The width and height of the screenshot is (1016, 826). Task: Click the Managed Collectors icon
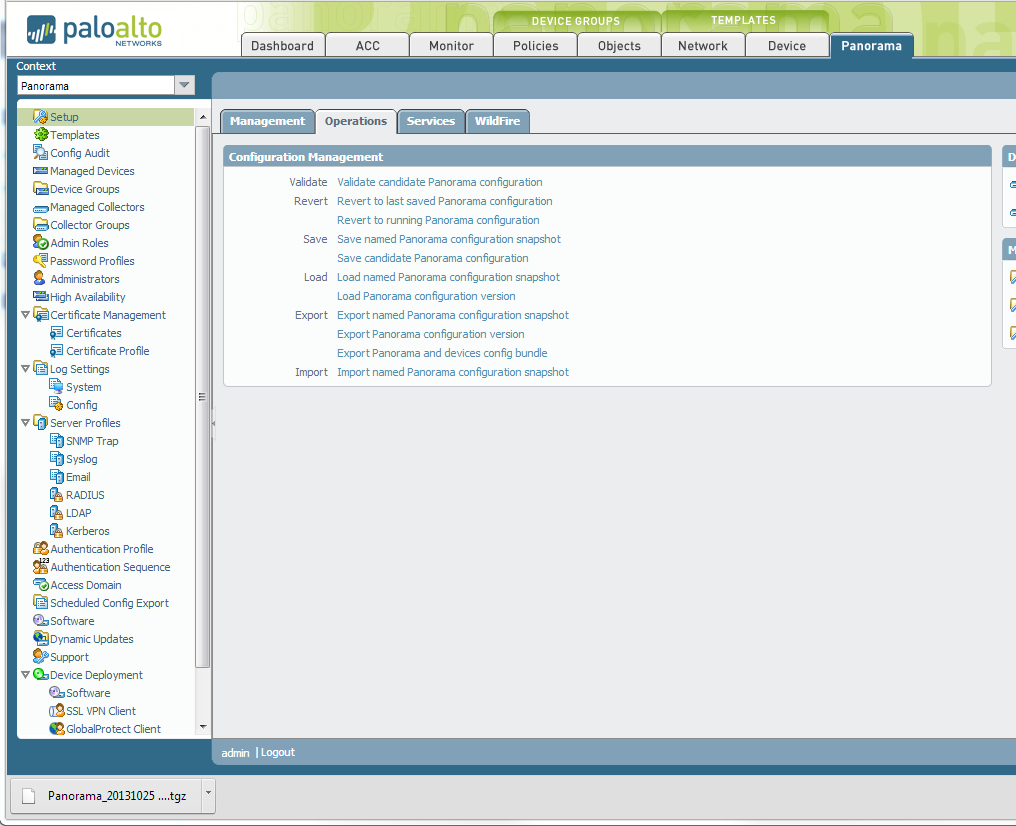[41, 209]
